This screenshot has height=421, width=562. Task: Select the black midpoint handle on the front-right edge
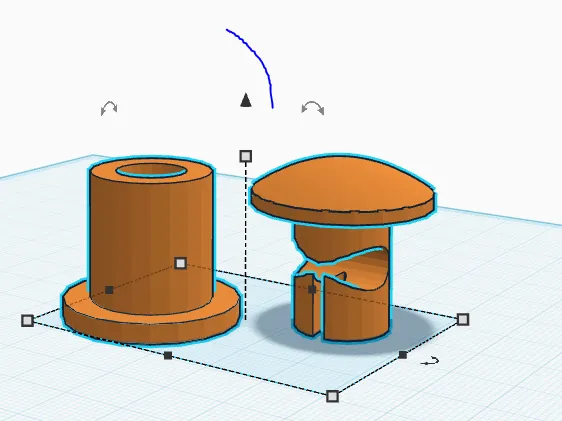tap(403, 355)
